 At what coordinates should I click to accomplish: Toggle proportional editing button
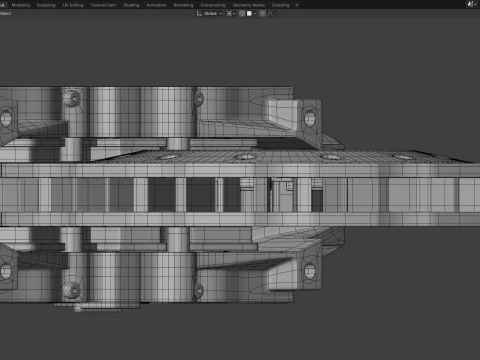pyautogui.click(x=263, y=14)
